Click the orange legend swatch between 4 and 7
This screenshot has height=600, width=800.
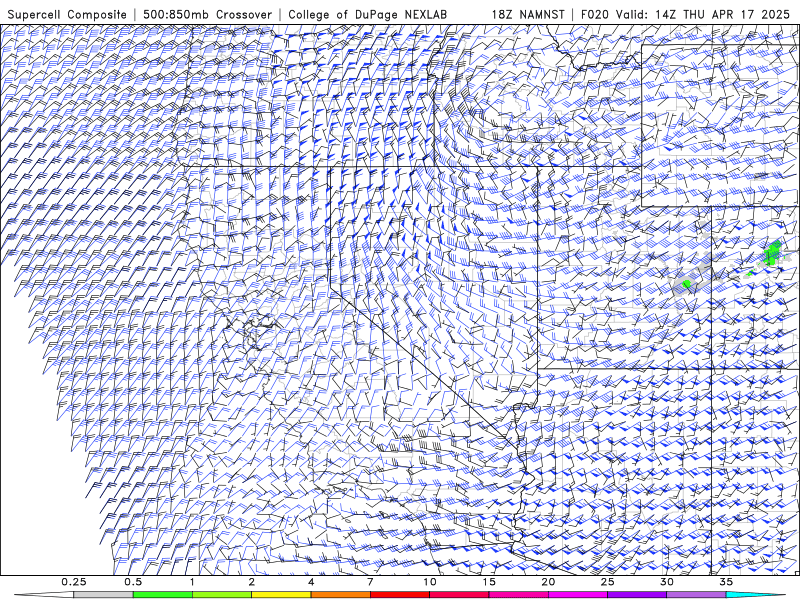pos(340,595)
